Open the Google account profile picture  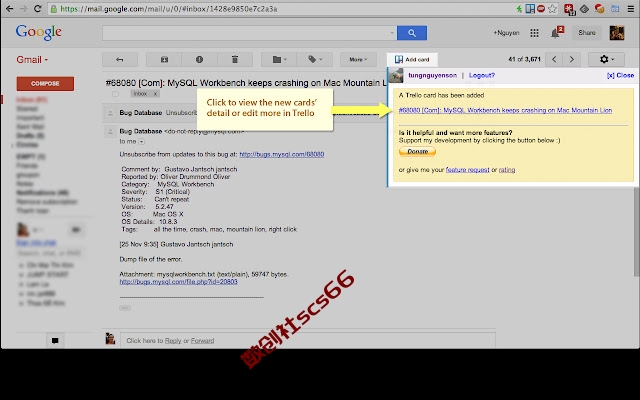[x=617, y=33]
